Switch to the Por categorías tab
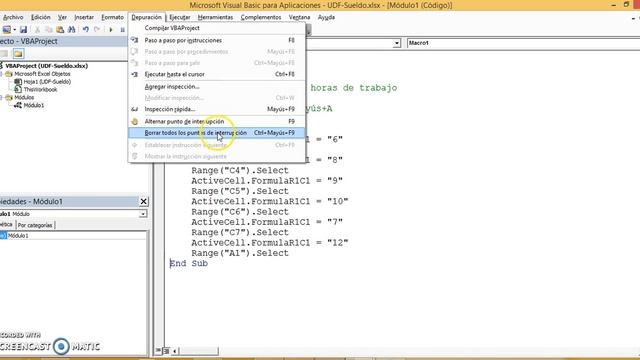This screenshot has height=360, width=640. point(35,225)
